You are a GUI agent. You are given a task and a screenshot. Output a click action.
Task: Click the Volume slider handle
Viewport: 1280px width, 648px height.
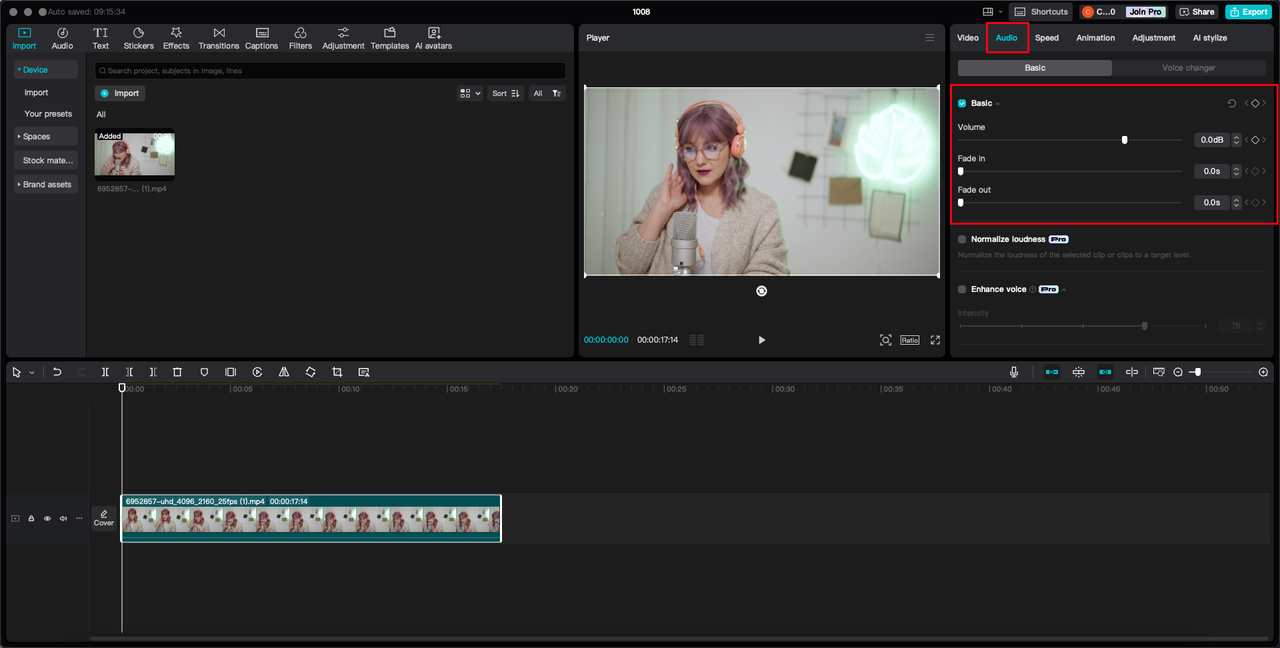[1124, 140]
